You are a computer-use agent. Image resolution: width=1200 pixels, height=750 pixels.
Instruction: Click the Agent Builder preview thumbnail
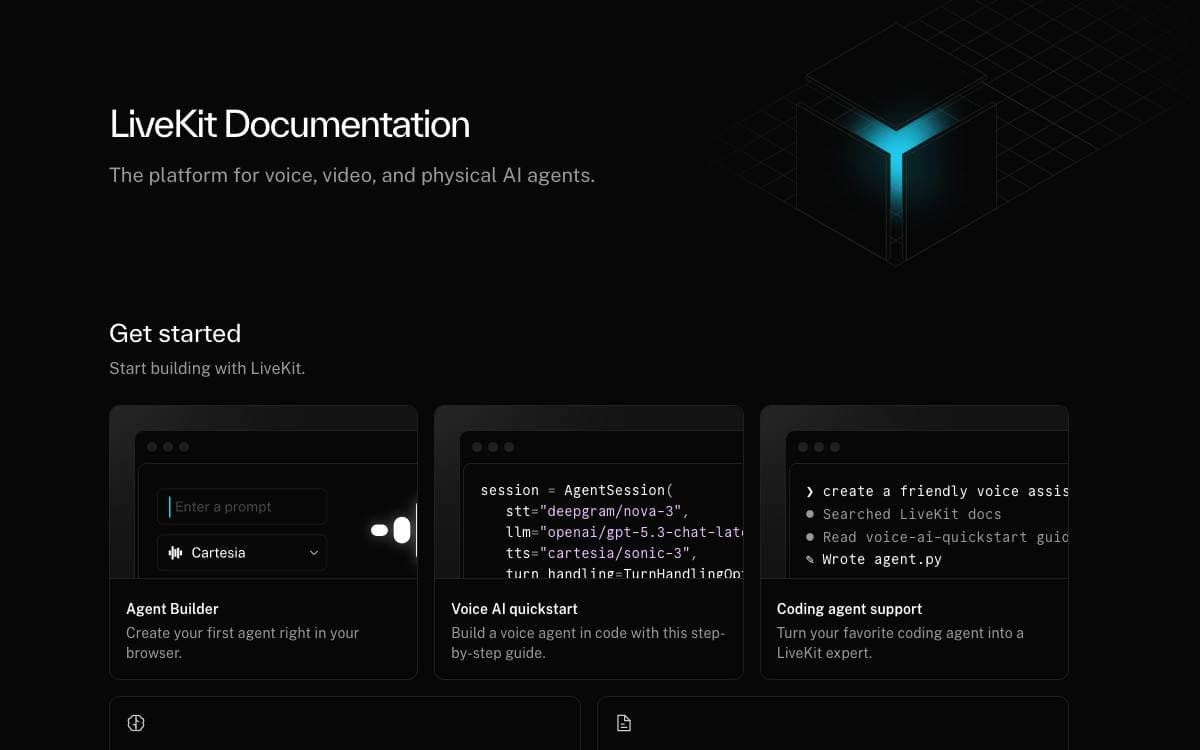click(x=263, y=492)
